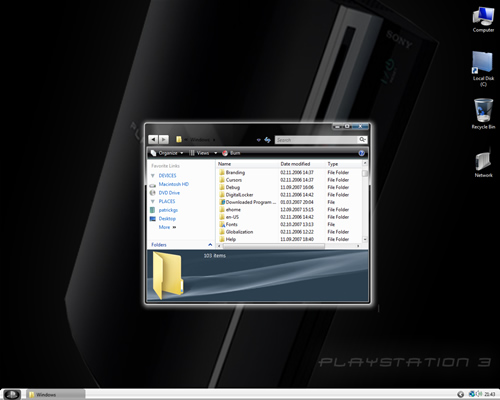Click the Views toolbar button
The image size is (500, 400).
(200, 153)
